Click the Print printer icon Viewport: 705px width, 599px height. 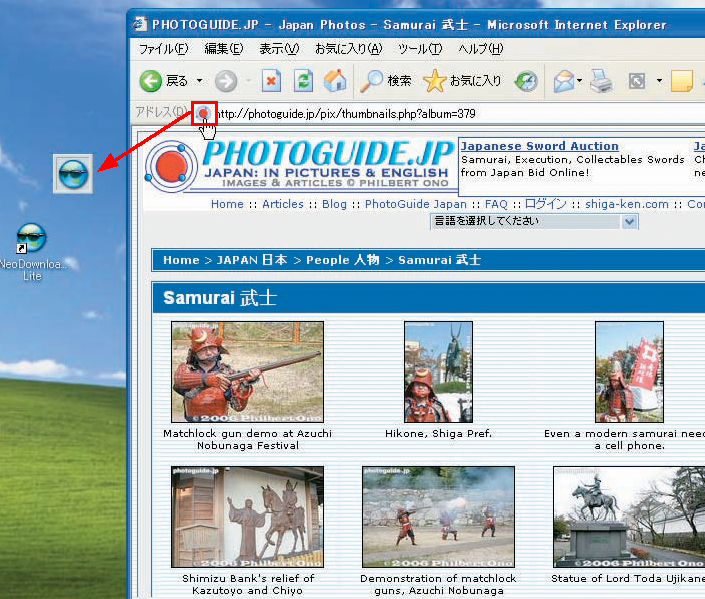pos(601,81)
